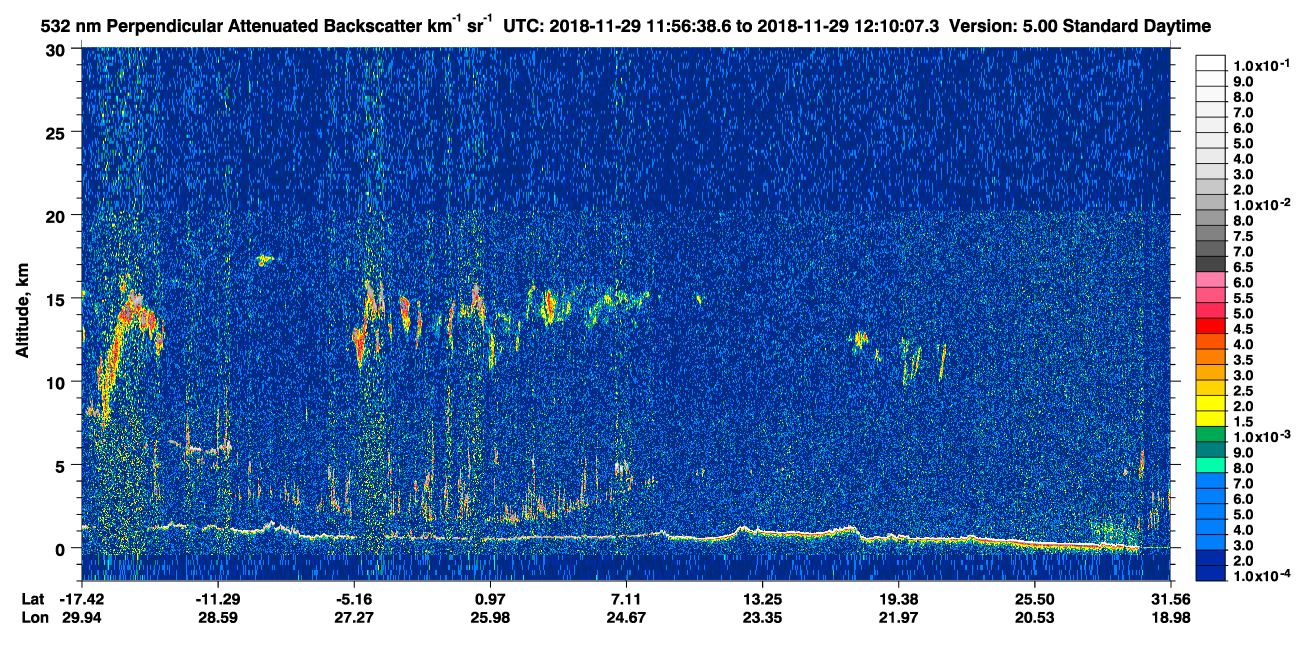Pick the red colorbar swatch beside 4.5
The image size is (1300, 667).
(x=1211, y=326)
